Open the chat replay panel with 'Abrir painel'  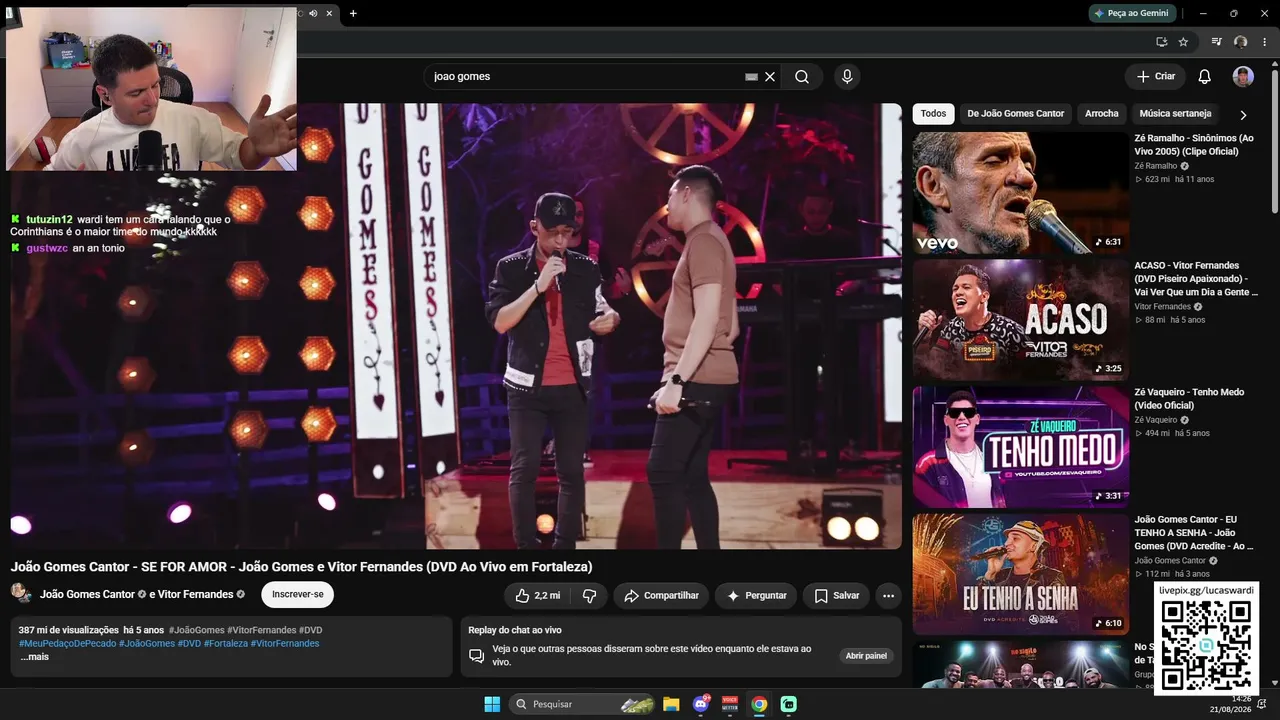tap(866, 656)
